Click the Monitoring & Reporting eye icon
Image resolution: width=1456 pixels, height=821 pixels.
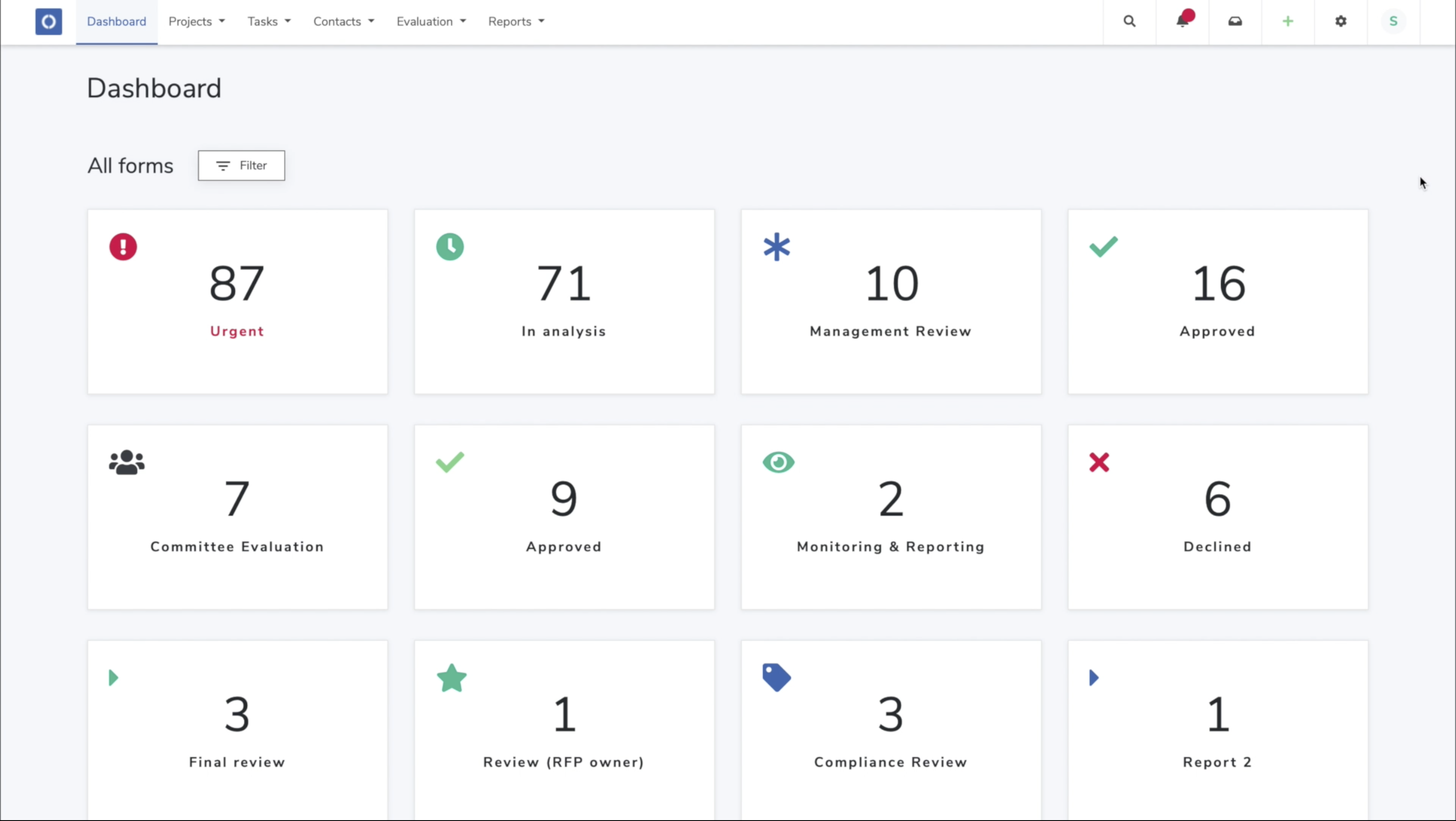[x=778, y=462]
